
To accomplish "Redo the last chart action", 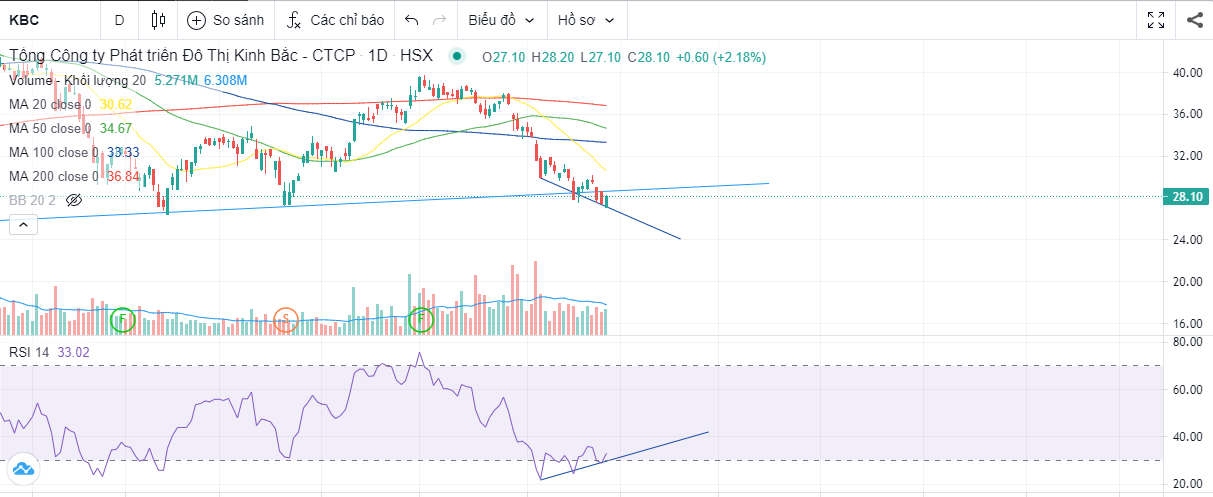I will coord(440,20).
